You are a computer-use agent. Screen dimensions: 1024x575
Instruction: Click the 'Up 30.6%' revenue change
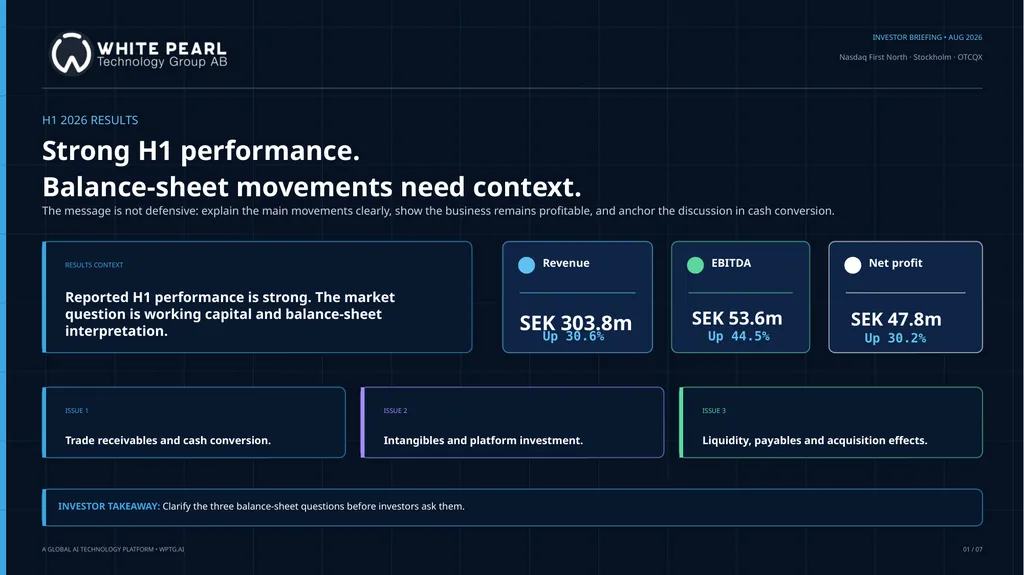point(573,337)
